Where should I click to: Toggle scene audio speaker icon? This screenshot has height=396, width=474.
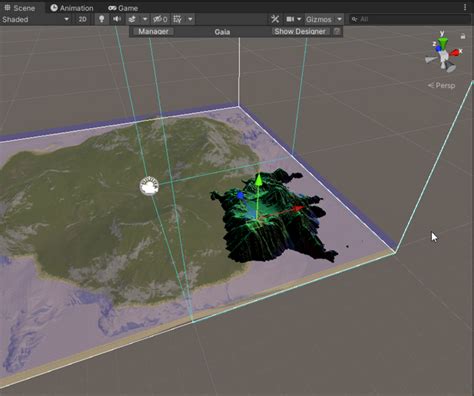point(117,19)
